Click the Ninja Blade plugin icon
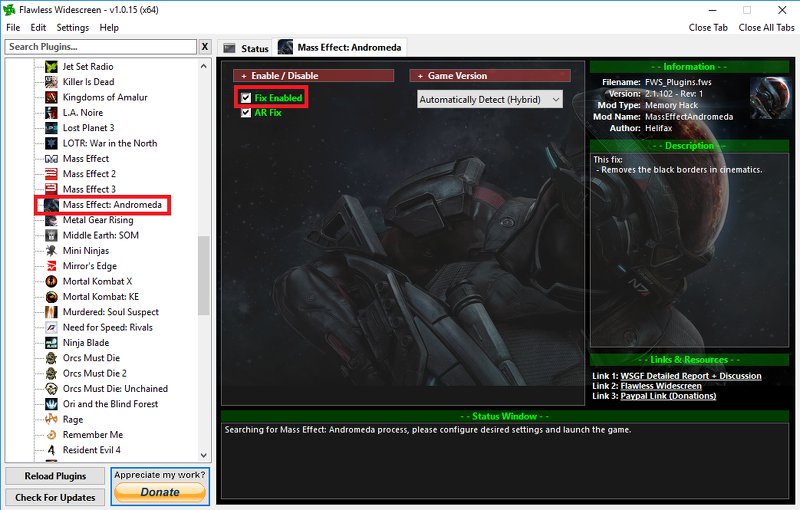The height and width of the screenshot is (510, 800). [x=51, y=343]
